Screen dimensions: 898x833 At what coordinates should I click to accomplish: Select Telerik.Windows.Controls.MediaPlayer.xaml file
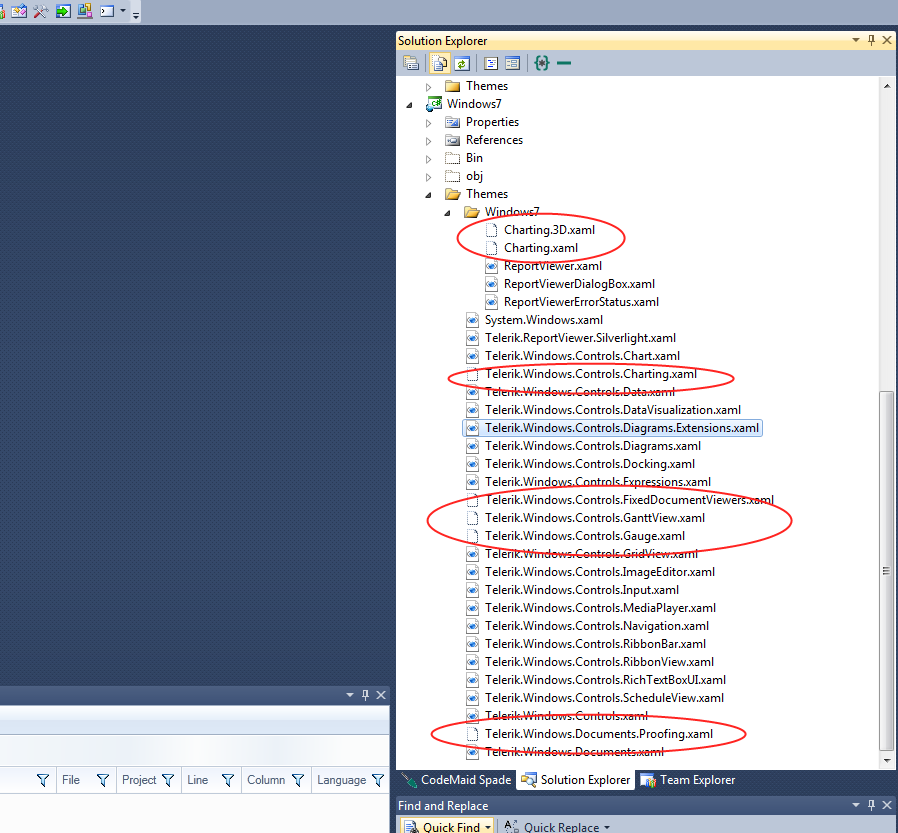pyautogui.click(x=600, y=608)
